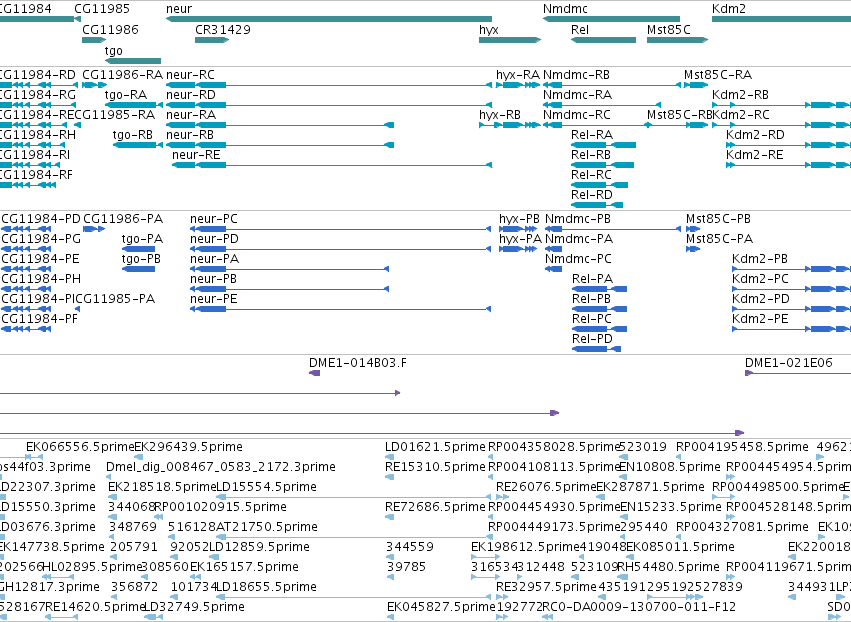Select transcript Rel-RD
Screen dimensions: 851x622
pyautogui.click(x=597, y=205)
